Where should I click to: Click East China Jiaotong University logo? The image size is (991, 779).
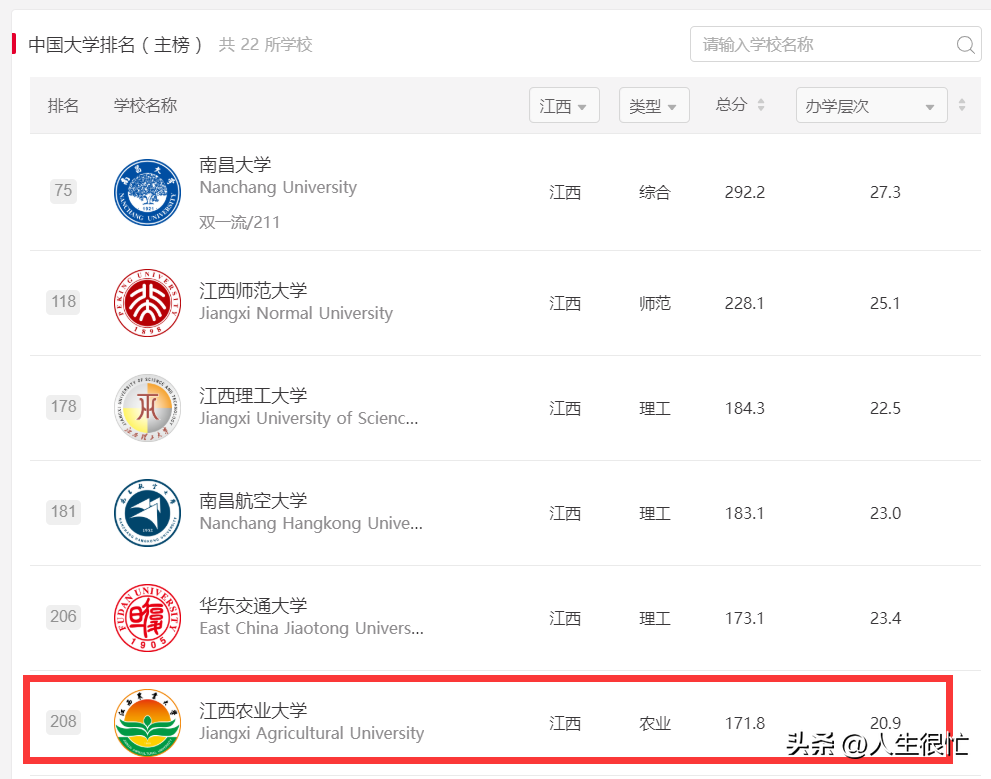tap(147, 618)
